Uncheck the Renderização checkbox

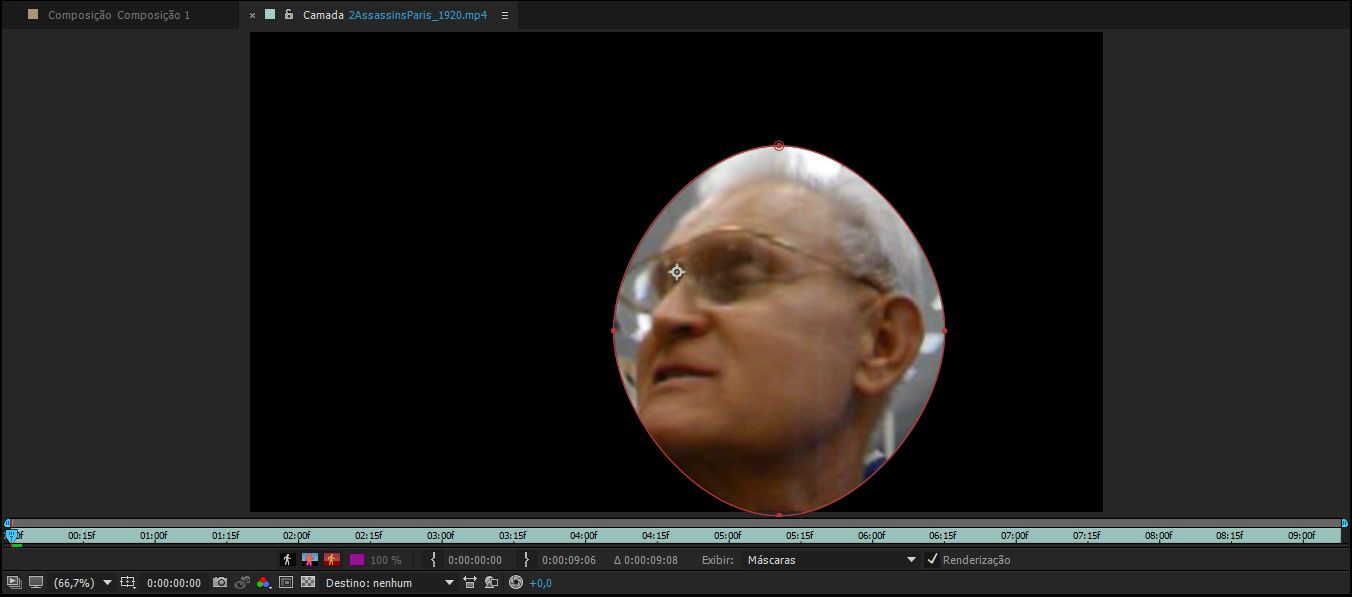tap(933, 560)
